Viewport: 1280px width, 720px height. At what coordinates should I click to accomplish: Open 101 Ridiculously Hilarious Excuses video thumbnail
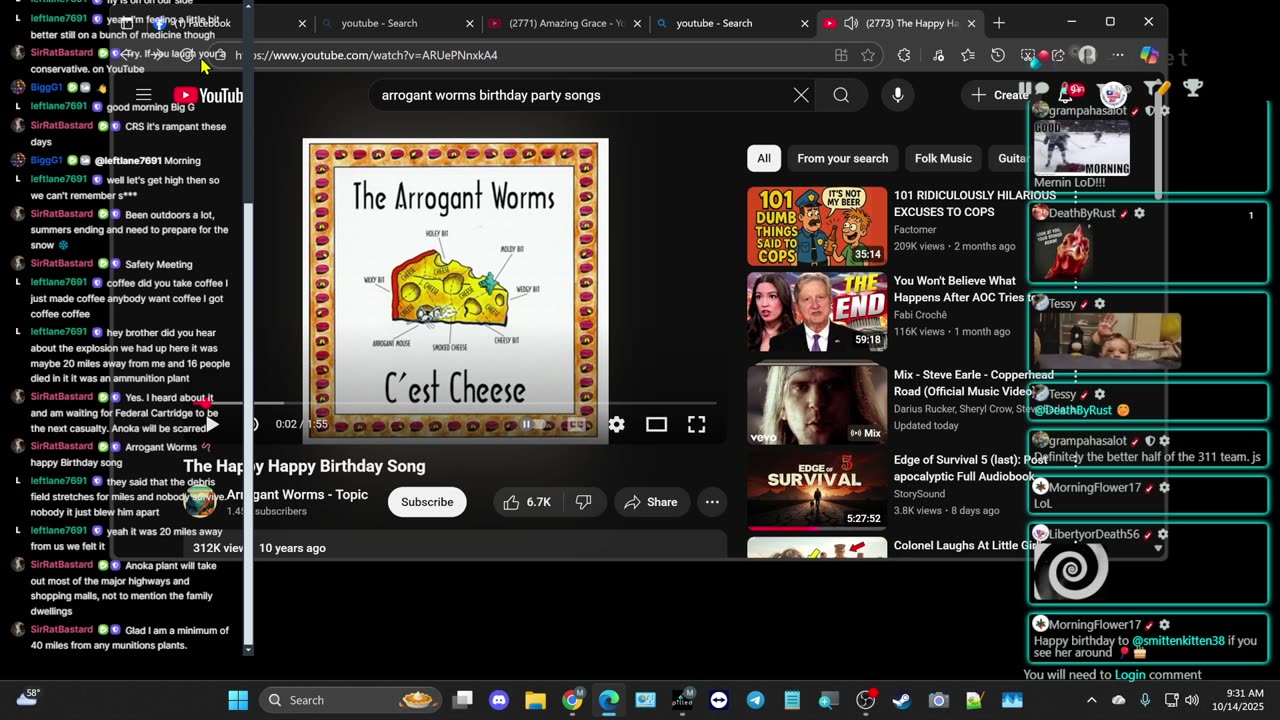click(x=817, y=226)
